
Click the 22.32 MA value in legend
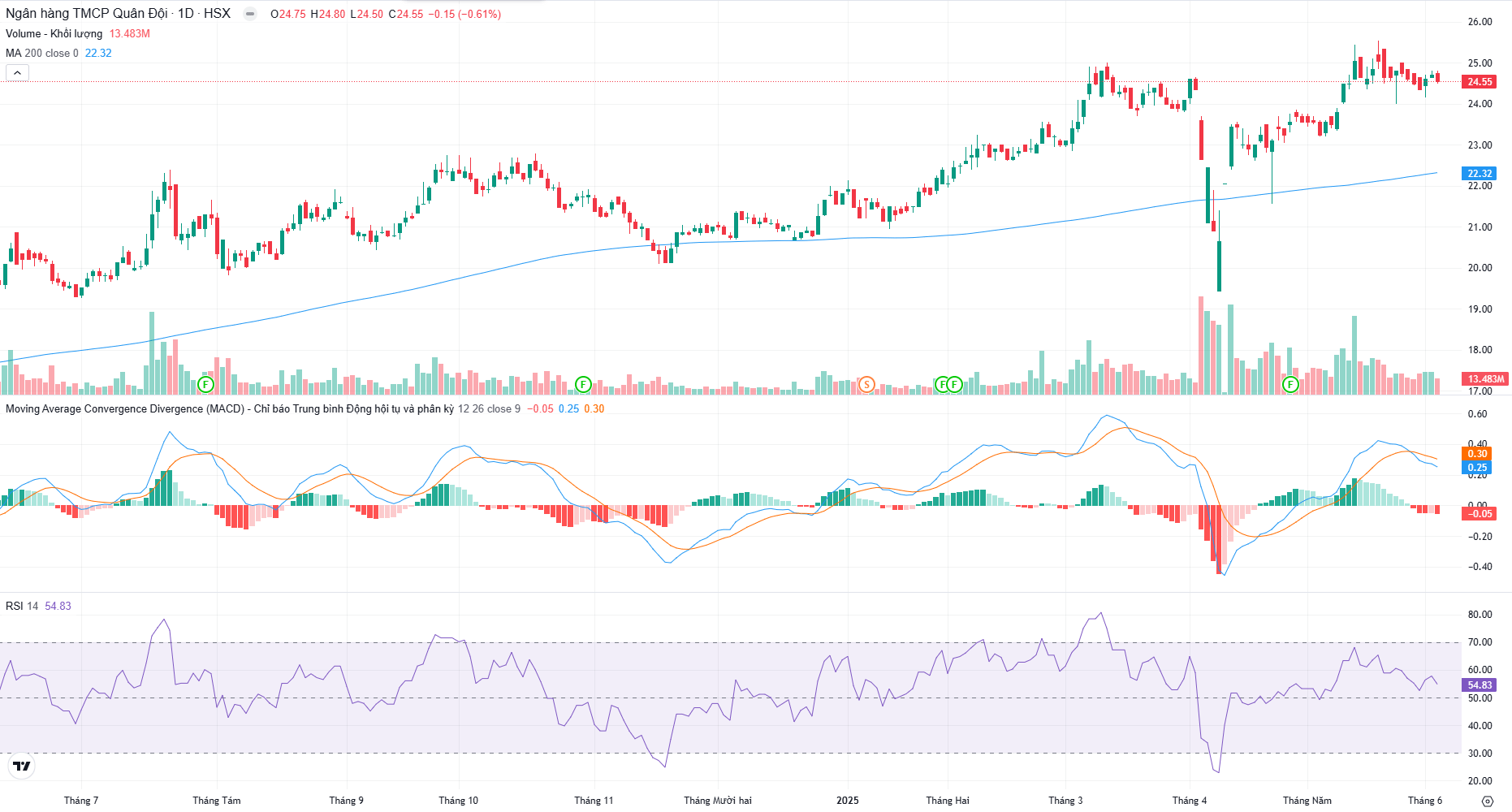click(x=98, y=53)
